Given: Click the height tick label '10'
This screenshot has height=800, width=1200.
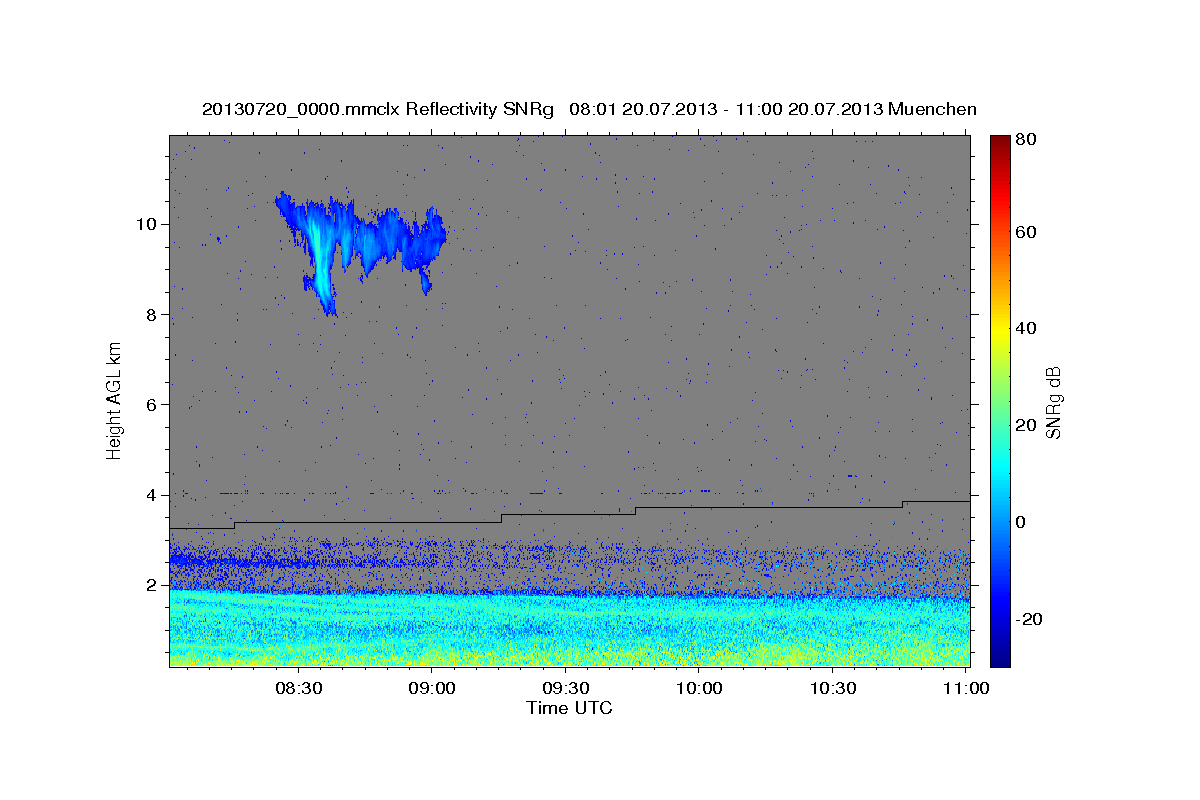Looking at the screenshot, I should [x=148, y=223].
